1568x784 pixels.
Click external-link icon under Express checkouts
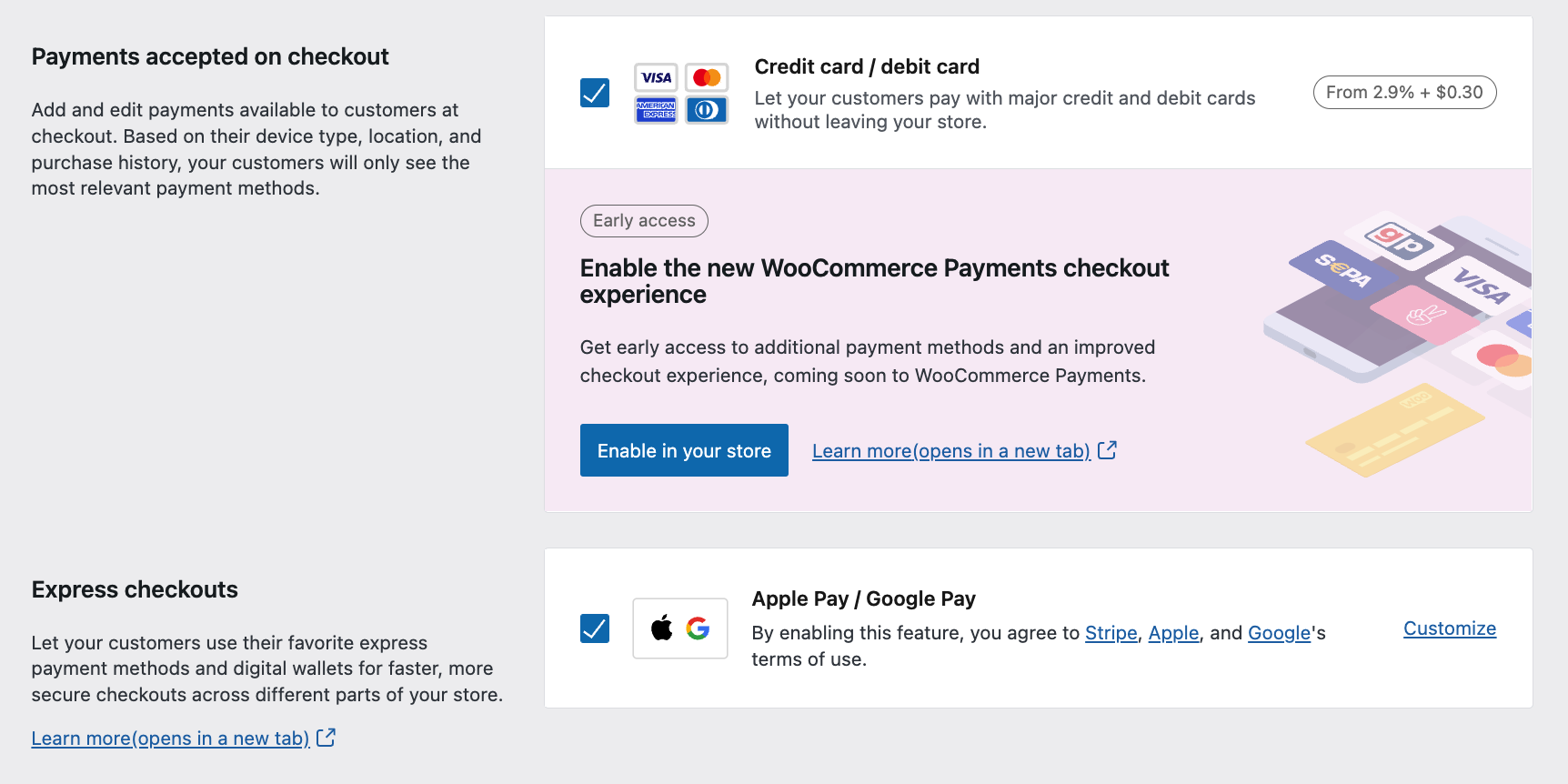pos(327,737)
